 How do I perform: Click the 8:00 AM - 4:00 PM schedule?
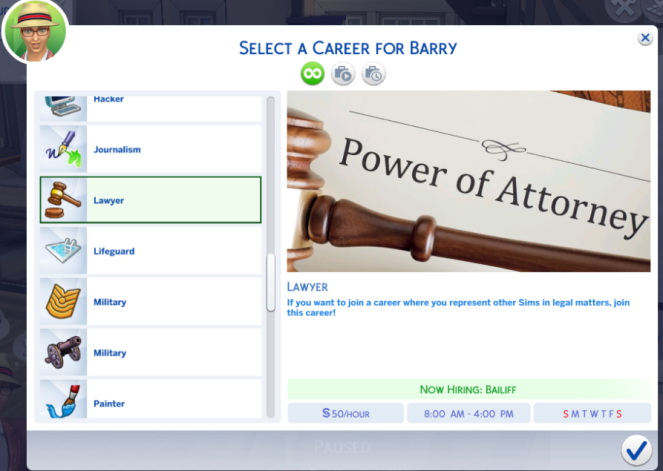(x=468, y=413)
